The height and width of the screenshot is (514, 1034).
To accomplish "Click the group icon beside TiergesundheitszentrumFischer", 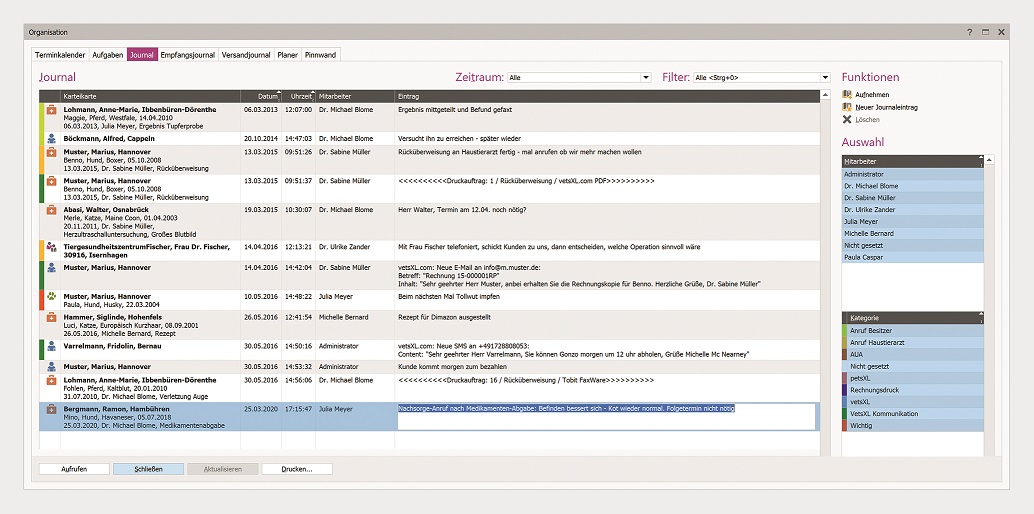I will (51, 246).
